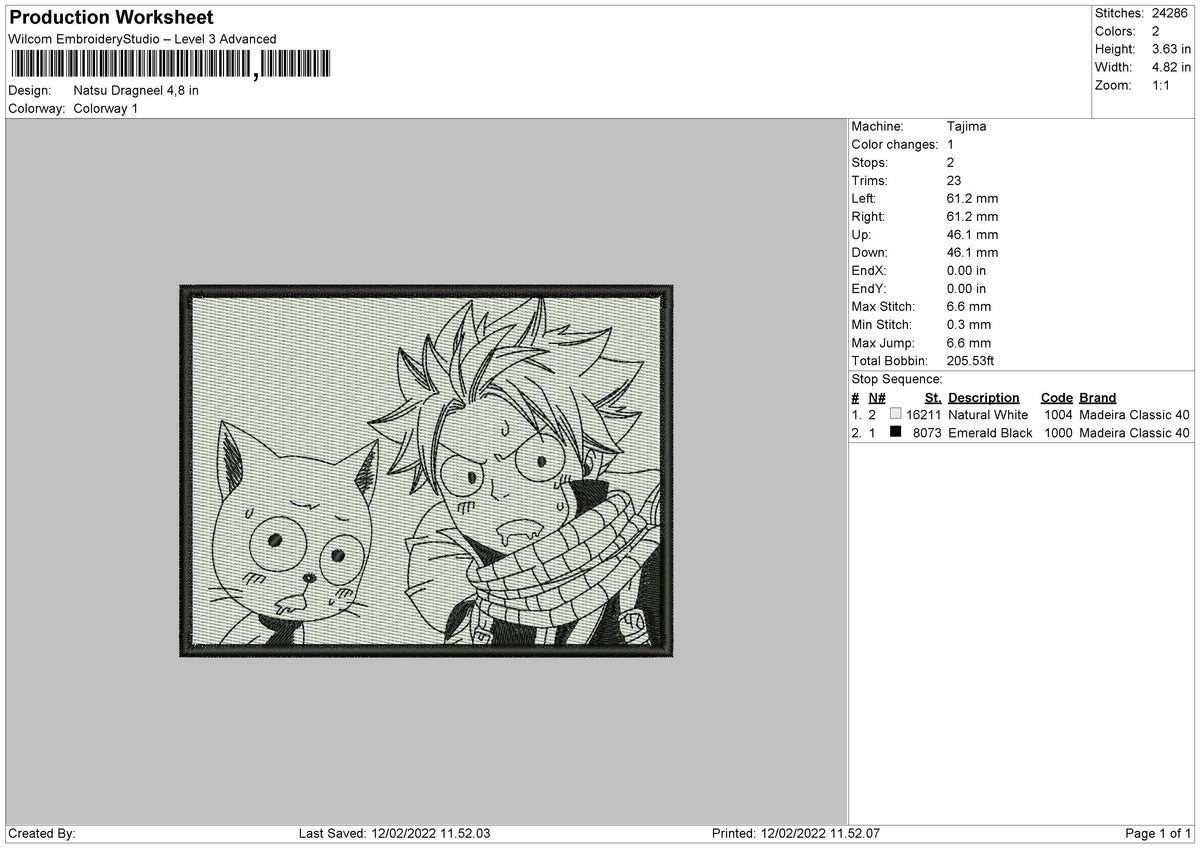This screenshot has height=848, width=1200.
Task: Click the N# column header
Action: coord(877,397)
